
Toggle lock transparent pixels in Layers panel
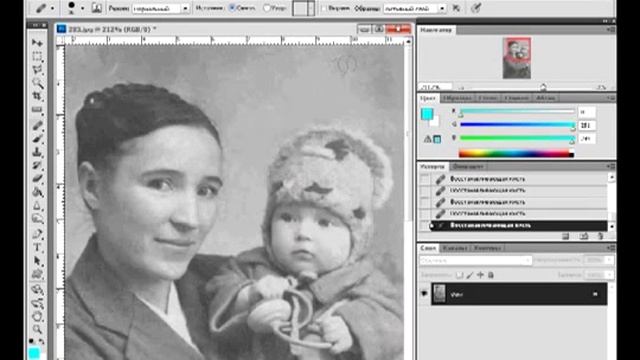click(x=460, y=275)
